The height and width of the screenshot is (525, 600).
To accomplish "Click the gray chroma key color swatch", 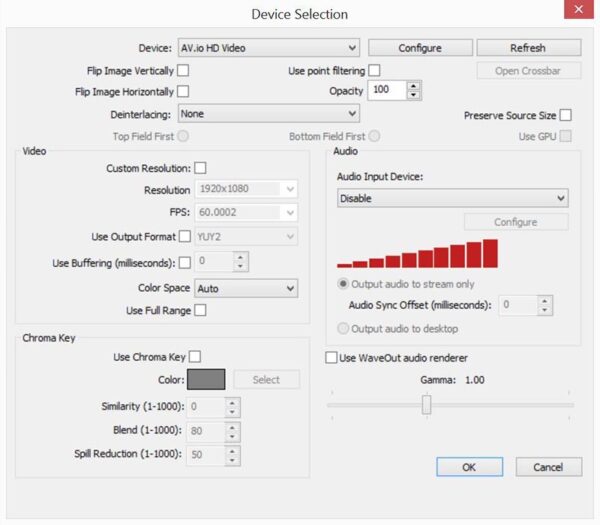I will click(204, 379).
